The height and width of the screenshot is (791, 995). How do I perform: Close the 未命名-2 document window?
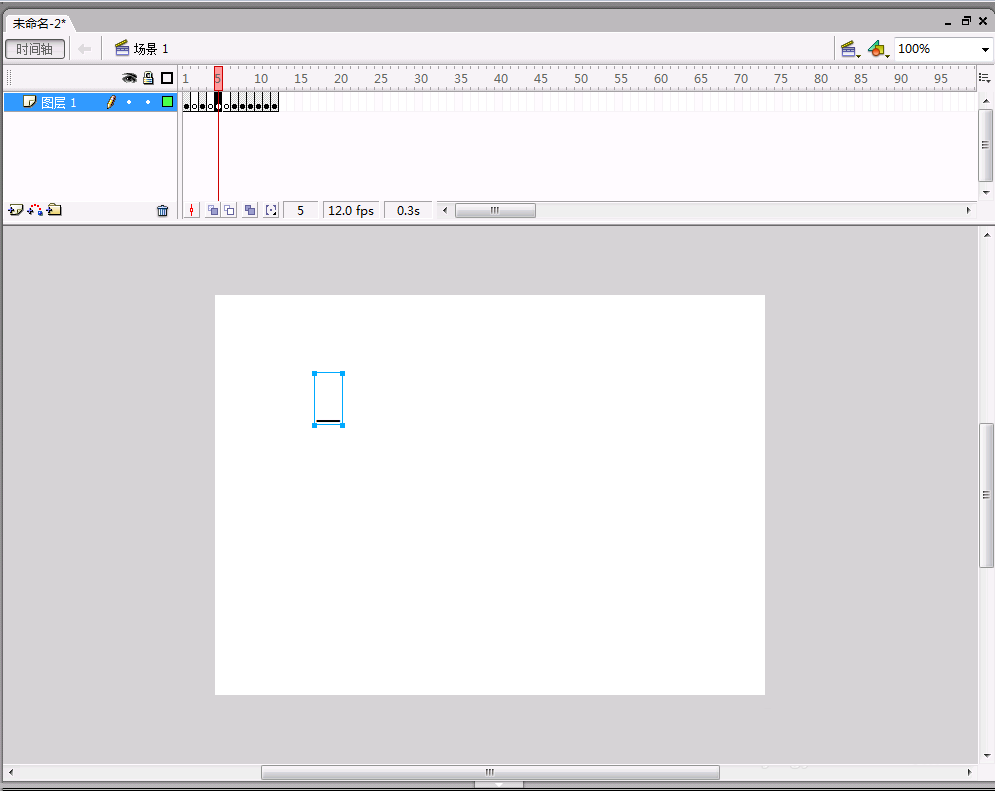(x=983, y=21)
